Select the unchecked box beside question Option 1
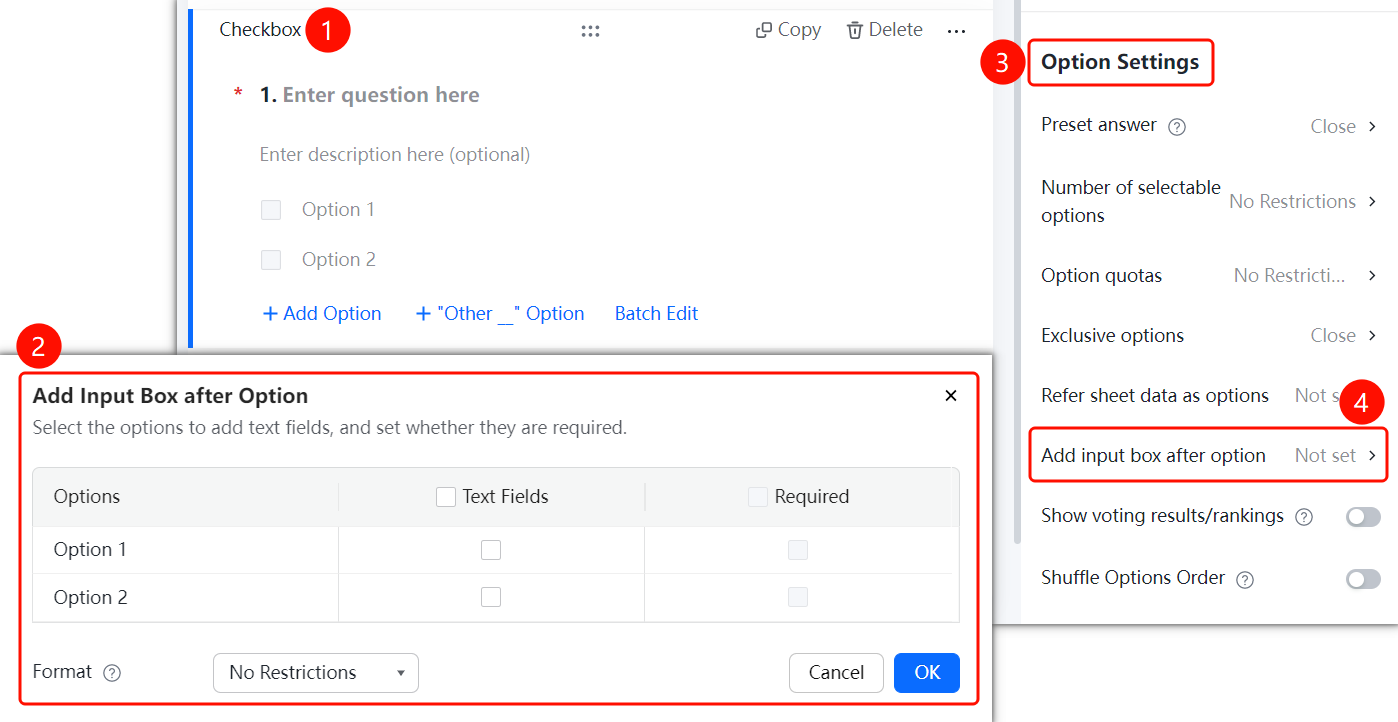The width and height of the screenshot is (1398, 722). pos(271,210)
